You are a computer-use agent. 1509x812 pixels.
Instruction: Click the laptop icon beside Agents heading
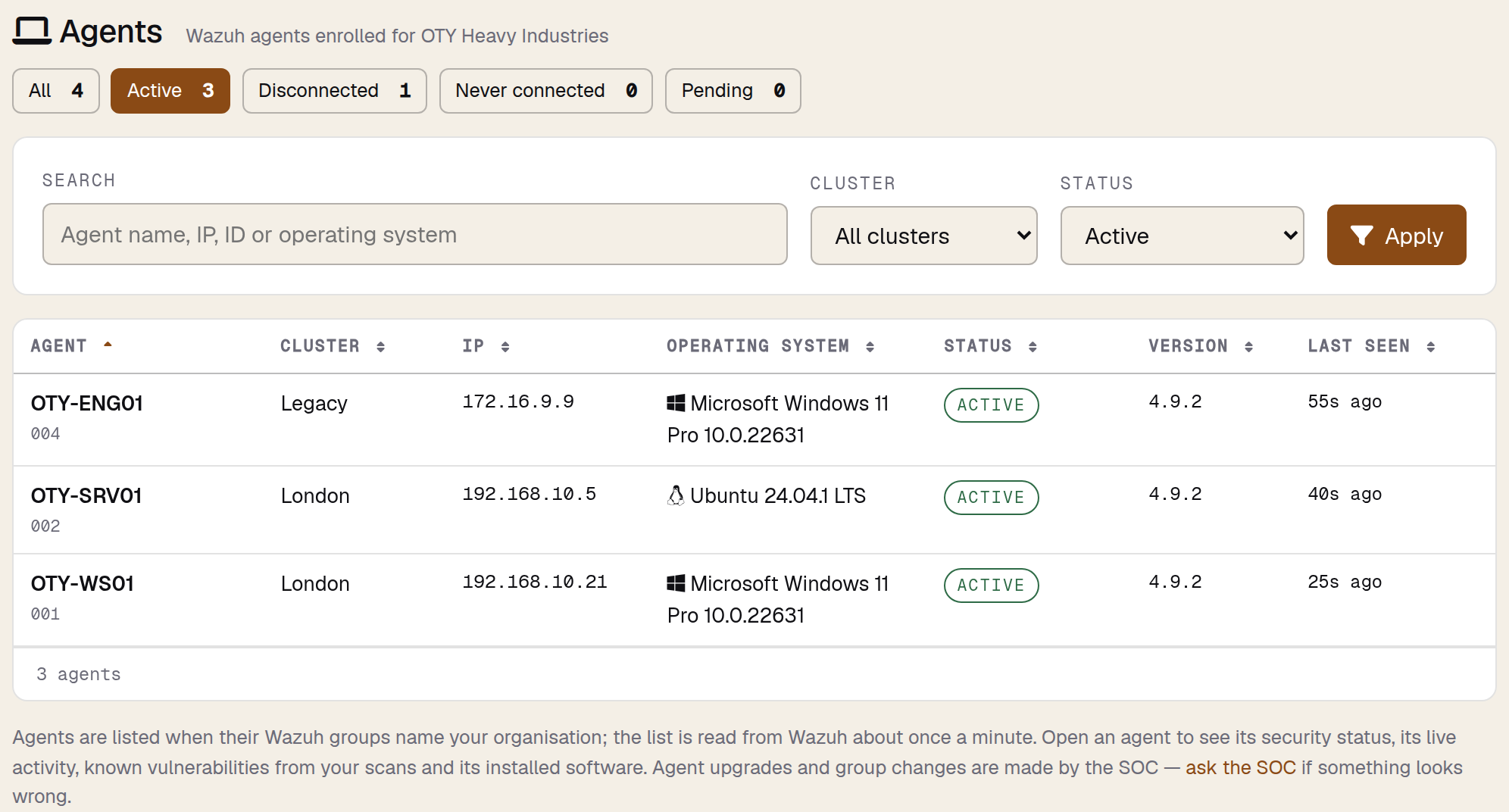[32, 31]
